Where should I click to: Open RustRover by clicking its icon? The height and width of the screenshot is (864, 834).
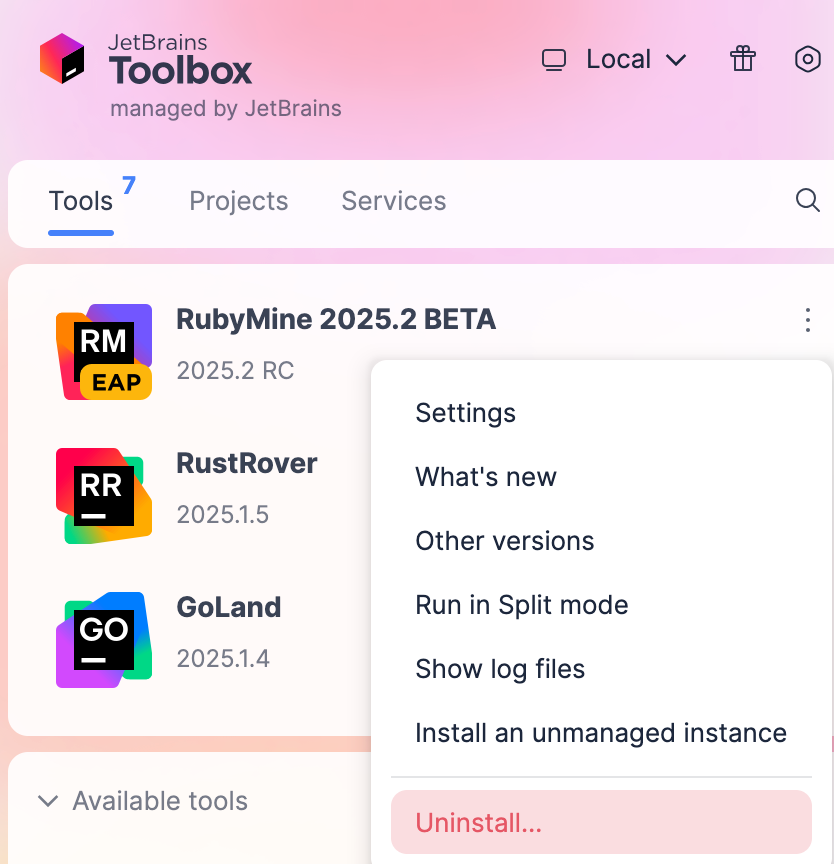(x=104, y=495)
